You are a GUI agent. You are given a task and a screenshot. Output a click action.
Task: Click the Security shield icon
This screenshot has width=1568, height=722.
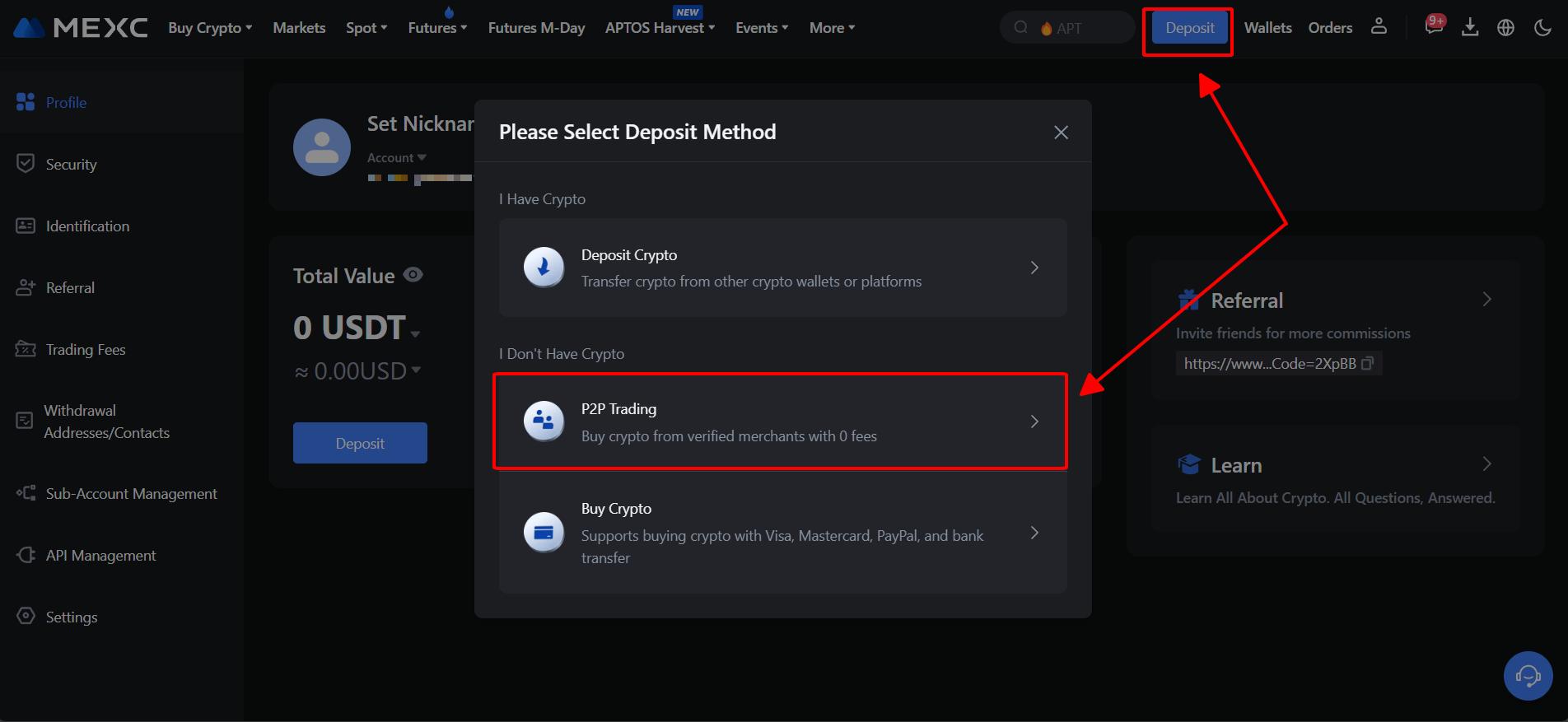(x=26, y=163)
